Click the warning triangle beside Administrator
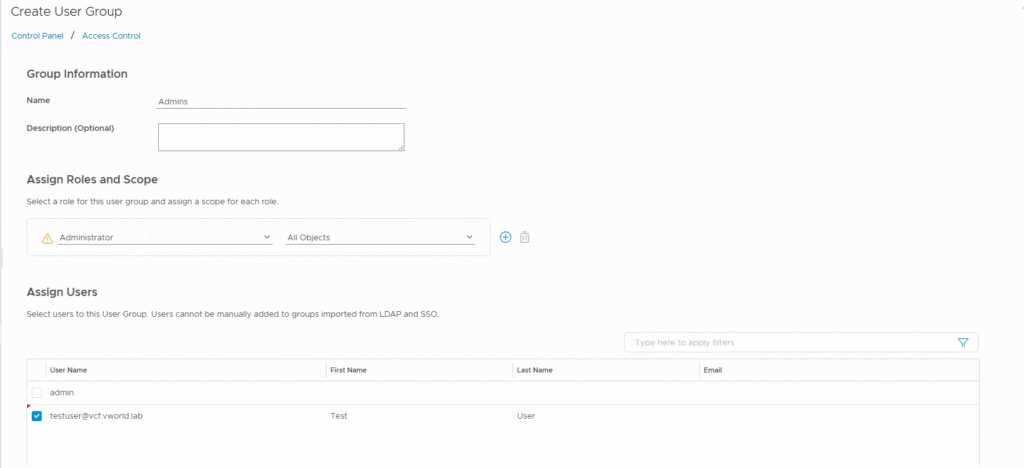Viewport: 1024px width, 468px height. click(46, 238)
